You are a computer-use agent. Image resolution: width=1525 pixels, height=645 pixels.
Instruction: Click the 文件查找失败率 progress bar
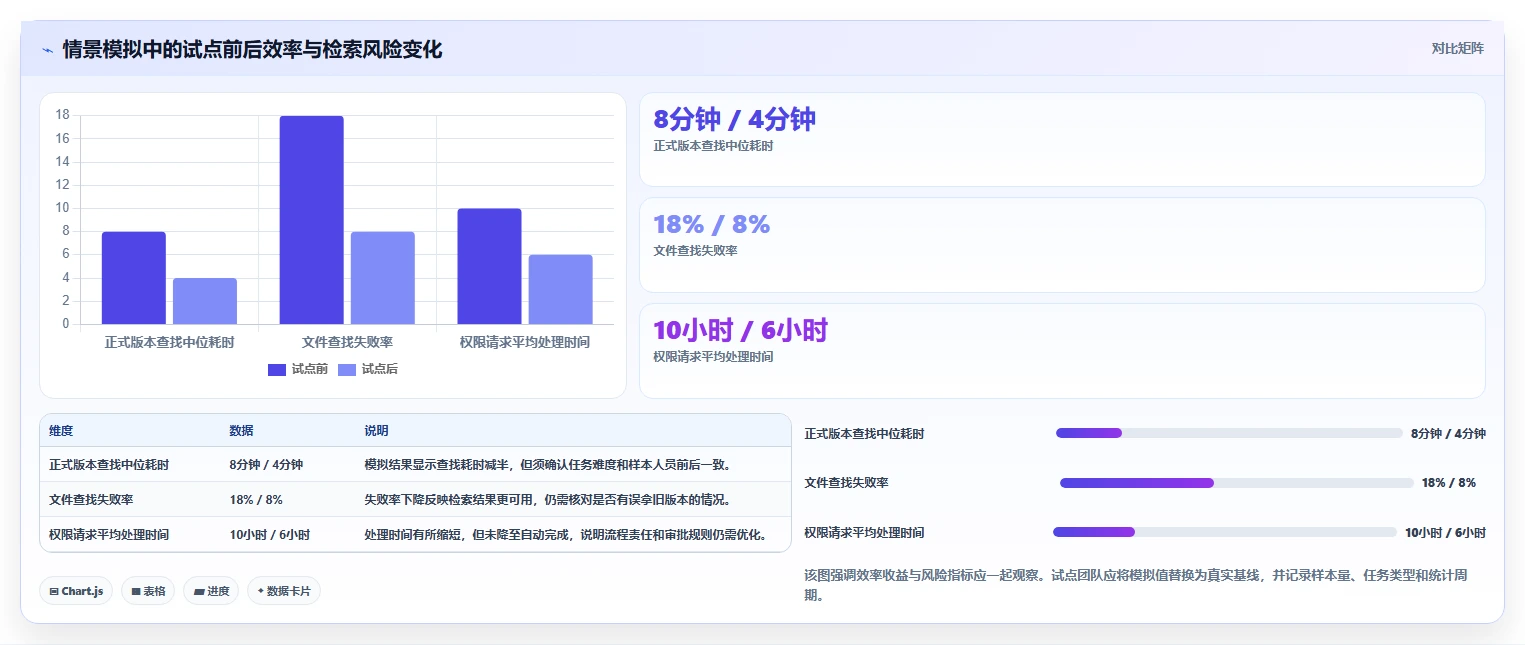(x=1237, y=483)
